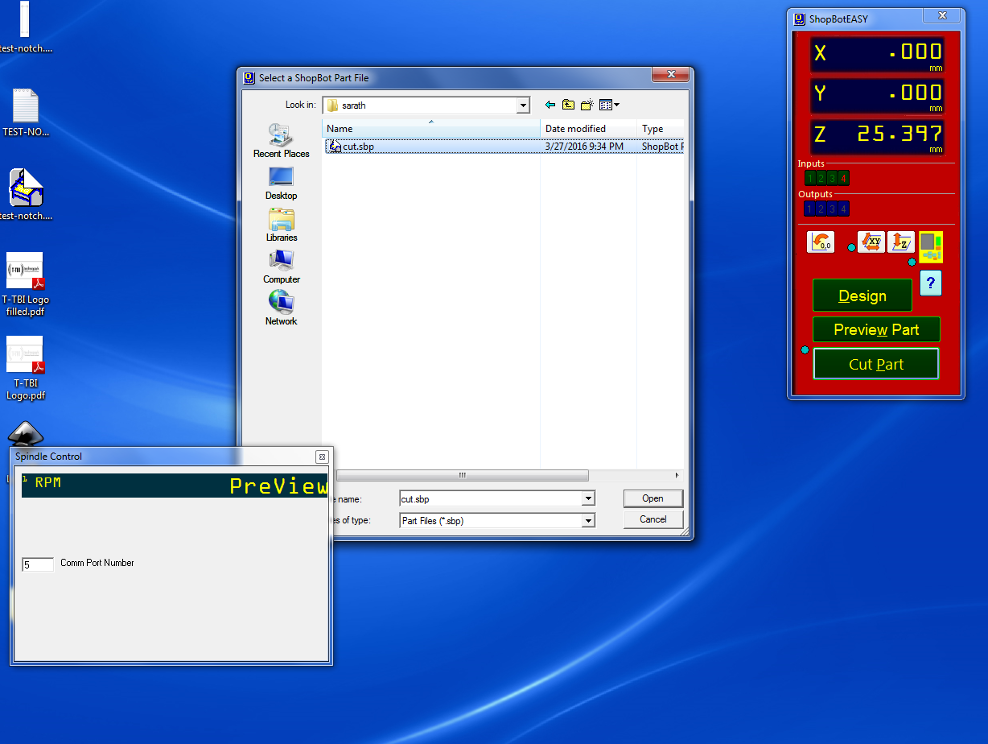Screen dimensions: 988x744
Task: Click the Cut Part button
Action: click(x=876, y=364)
